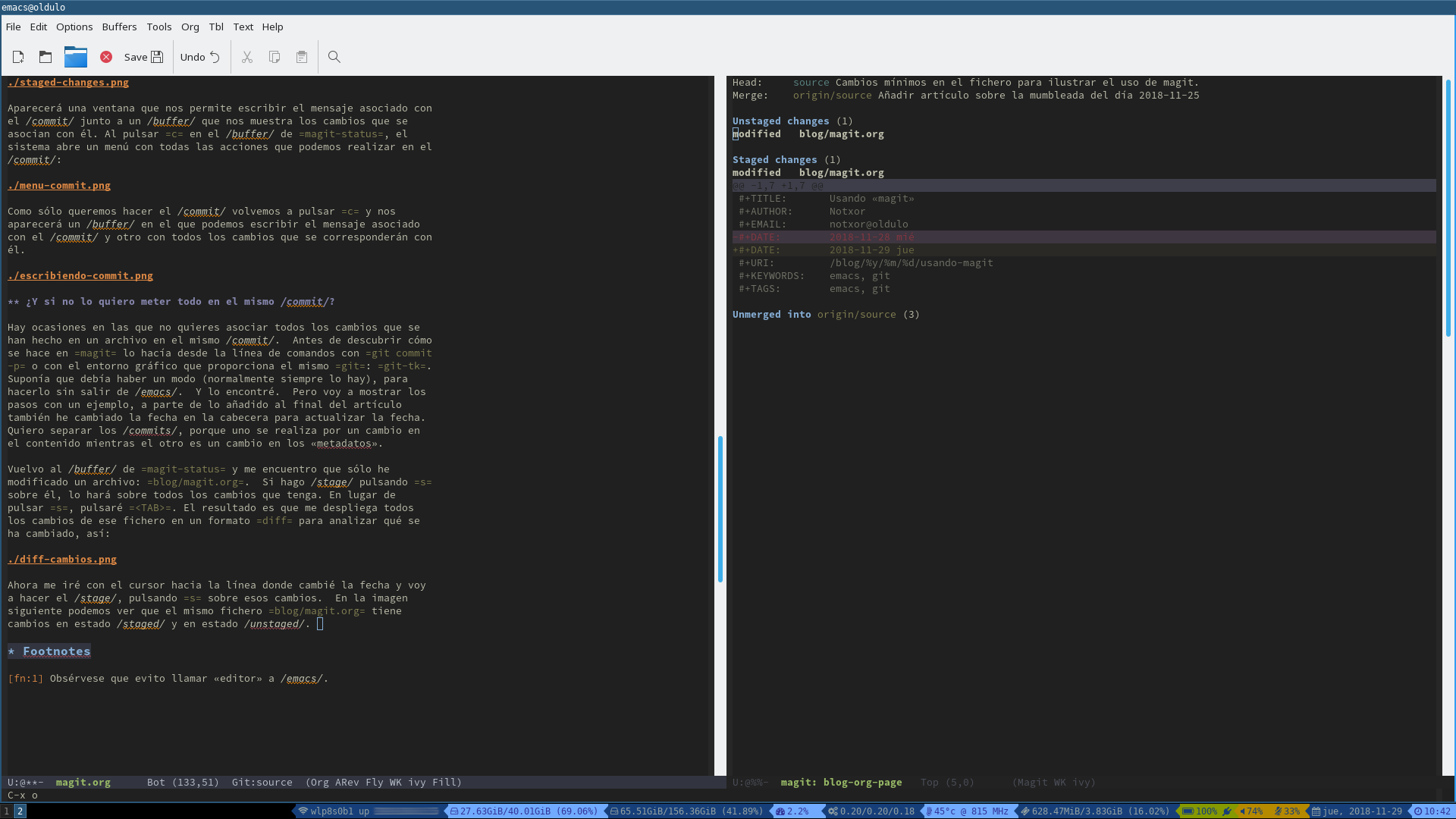Image resolution: width=1456 pixels, height=819 pixels.
Task: Open the Tbl menu
Action: [x=216, y=27]
